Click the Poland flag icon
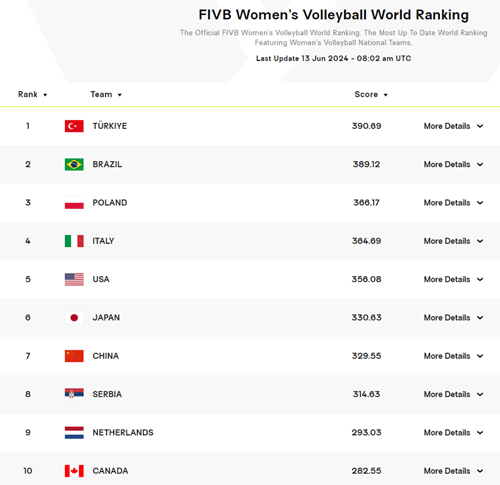500x485 pixels. coord(74,203)
